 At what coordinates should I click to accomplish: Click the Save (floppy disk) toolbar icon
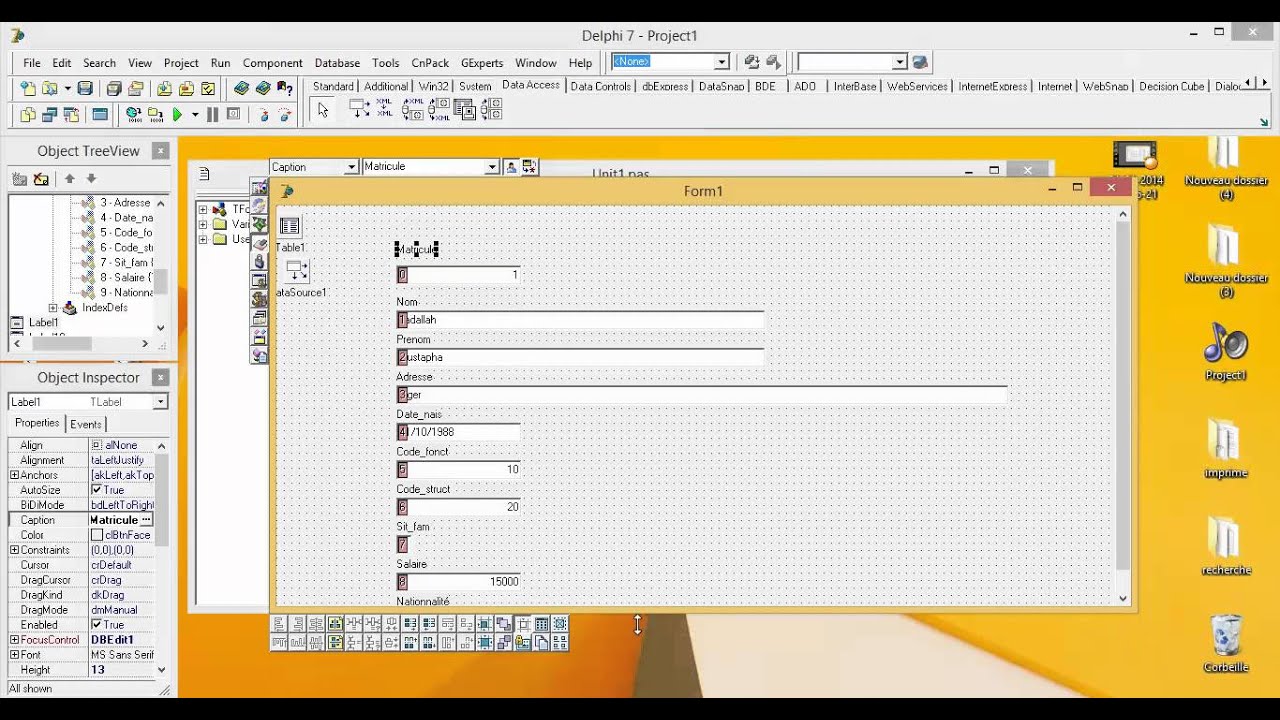click(85, 88)
